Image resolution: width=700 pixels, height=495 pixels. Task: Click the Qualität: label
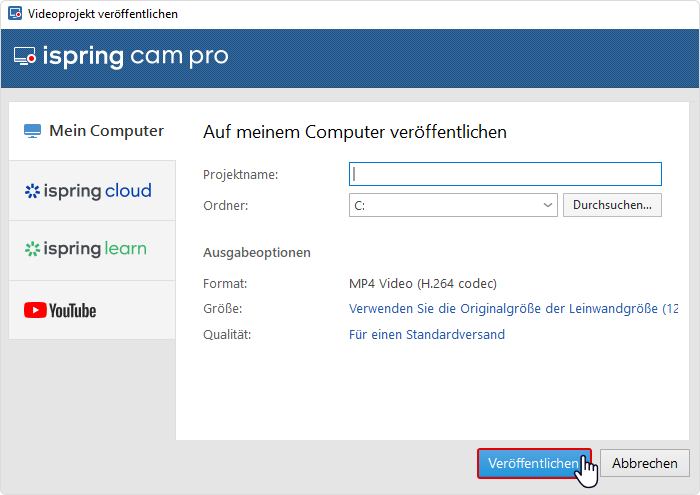pyautogui.click(x=227, y=334)
